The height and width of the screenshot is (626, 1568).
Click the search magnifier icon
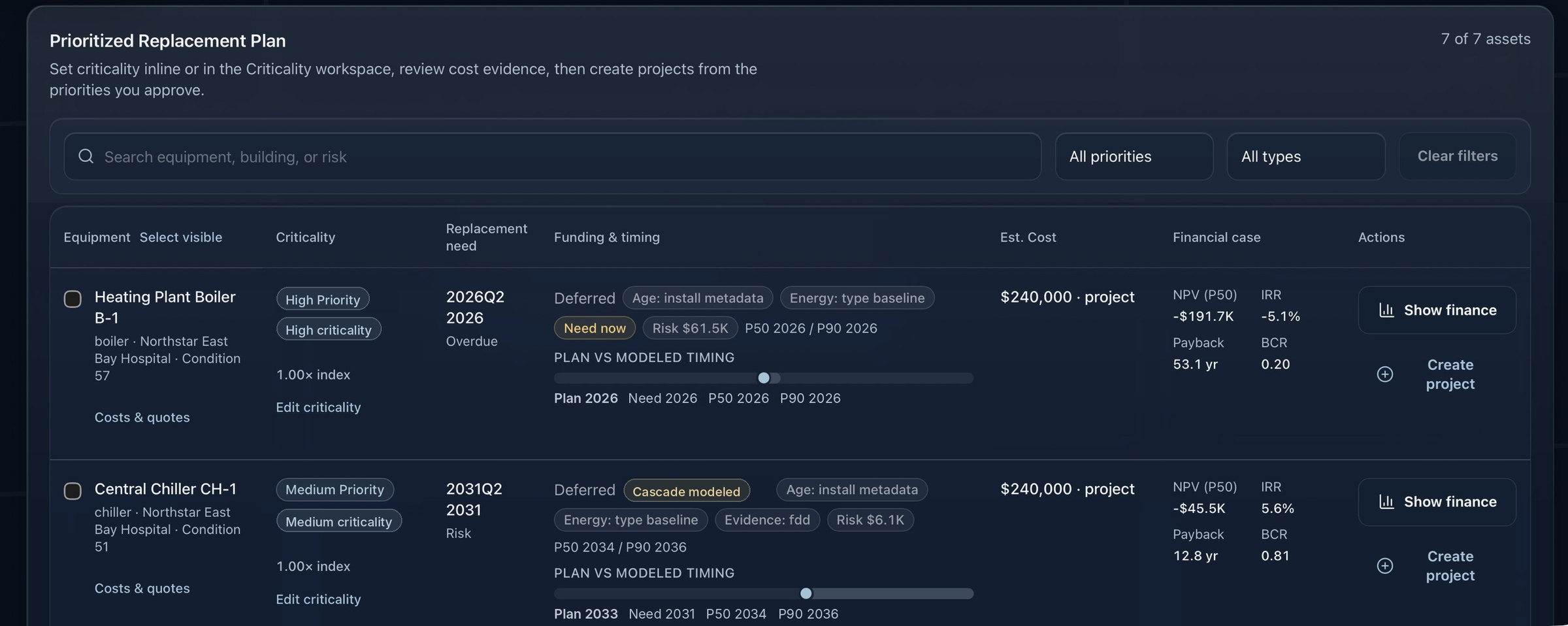click(86, 156)
